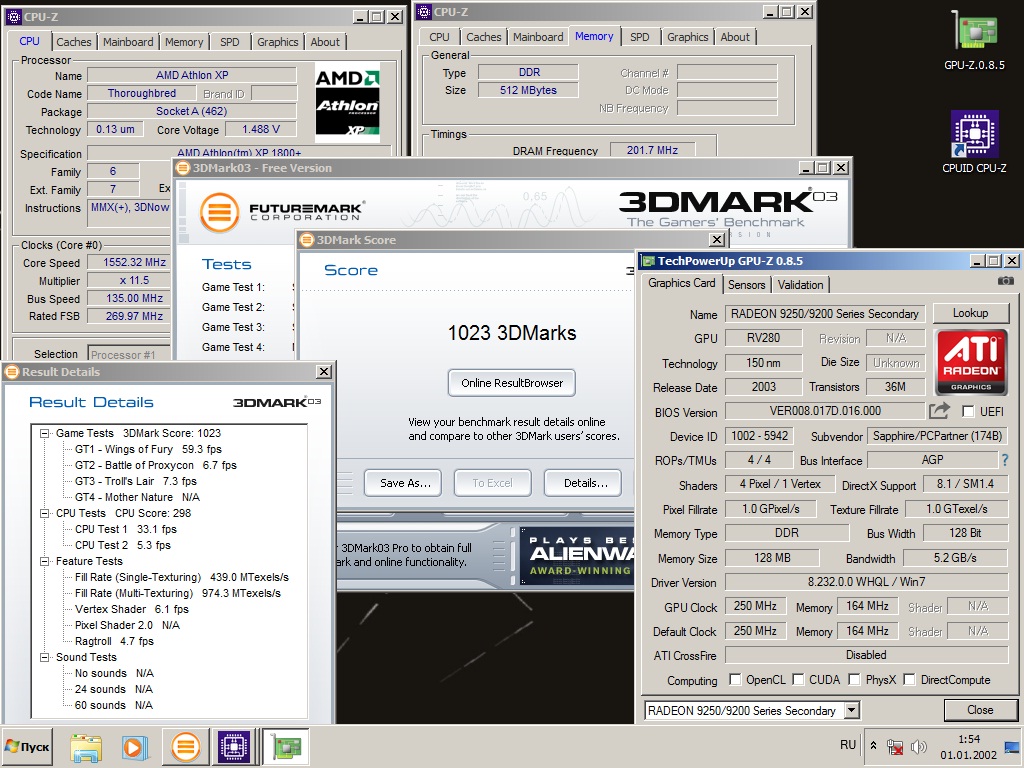Click the AMD Athlon XP logo in CPU-Z
The height and width of the screenshot is (768, 1024).
click(347, 103)
